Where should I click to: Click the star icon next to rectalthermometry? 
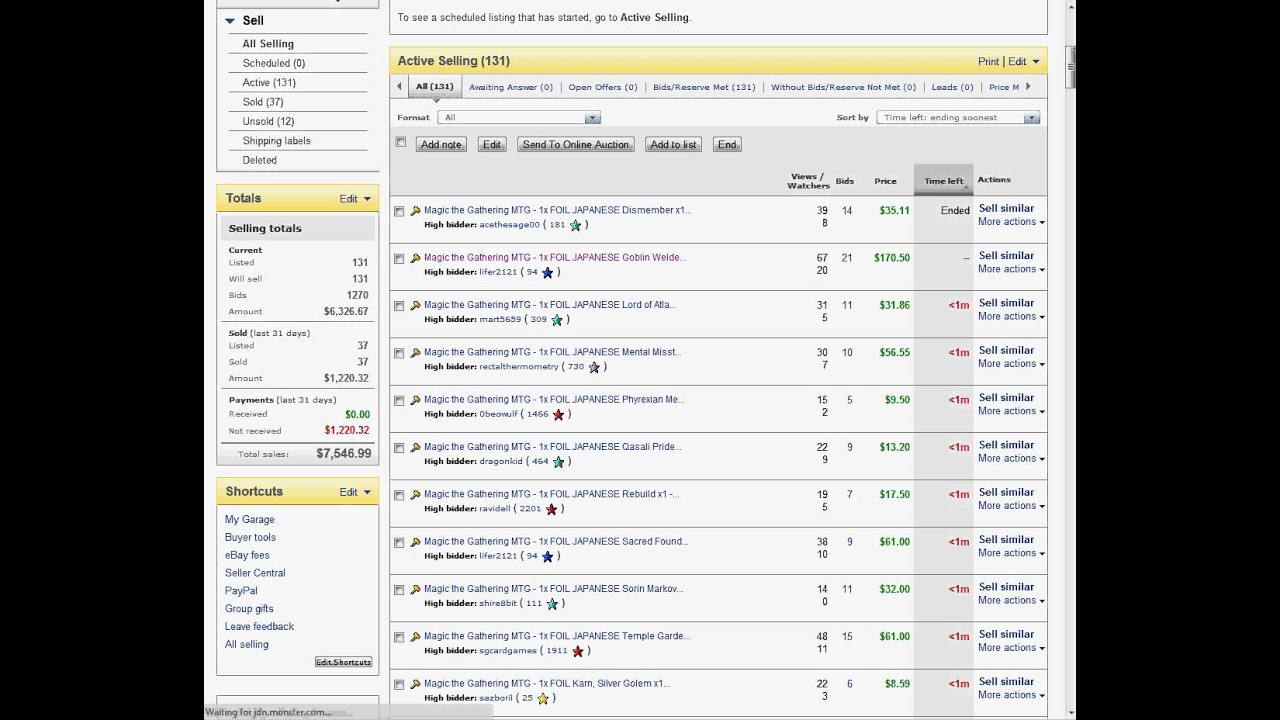point(594,367)
